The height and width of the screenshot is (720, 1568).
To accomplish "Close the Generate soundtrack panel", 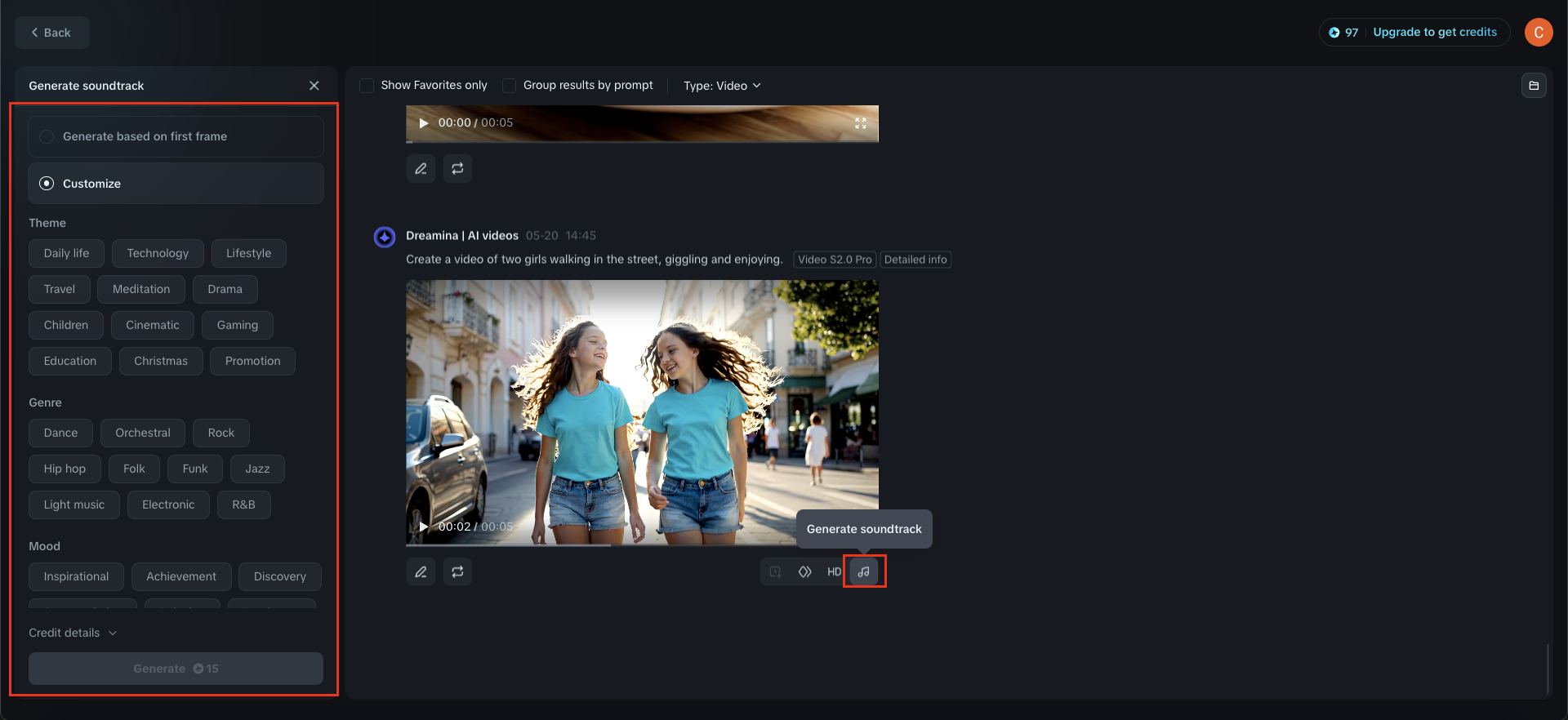I will pyautogui.click(x=314, y=86).
